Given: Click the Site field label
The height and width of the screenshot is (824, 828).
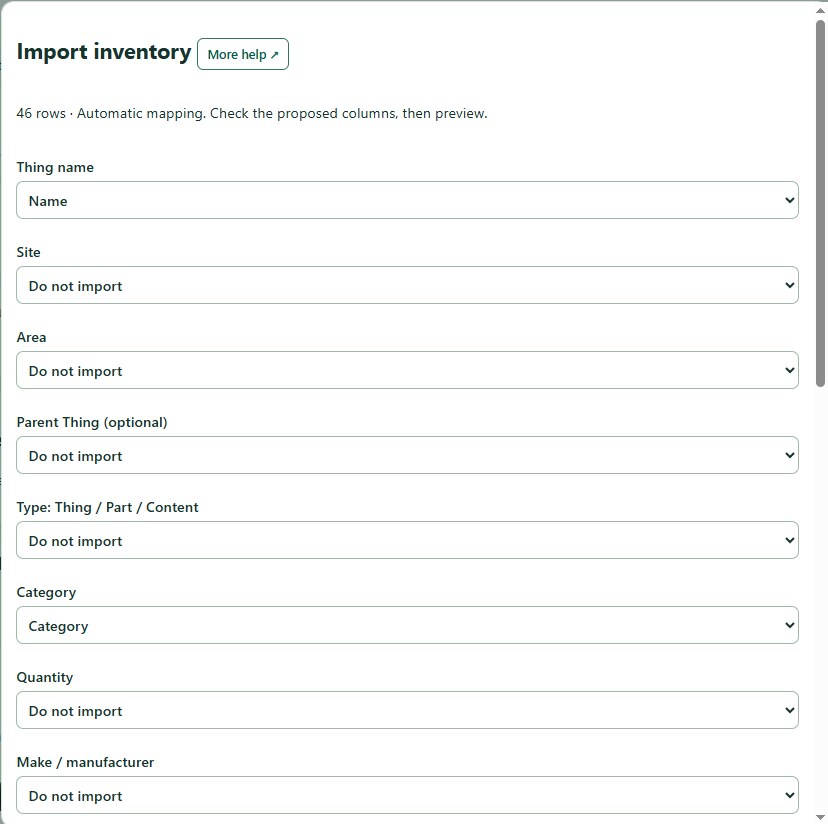Looking at the screenshot, I should click(29, 252).
